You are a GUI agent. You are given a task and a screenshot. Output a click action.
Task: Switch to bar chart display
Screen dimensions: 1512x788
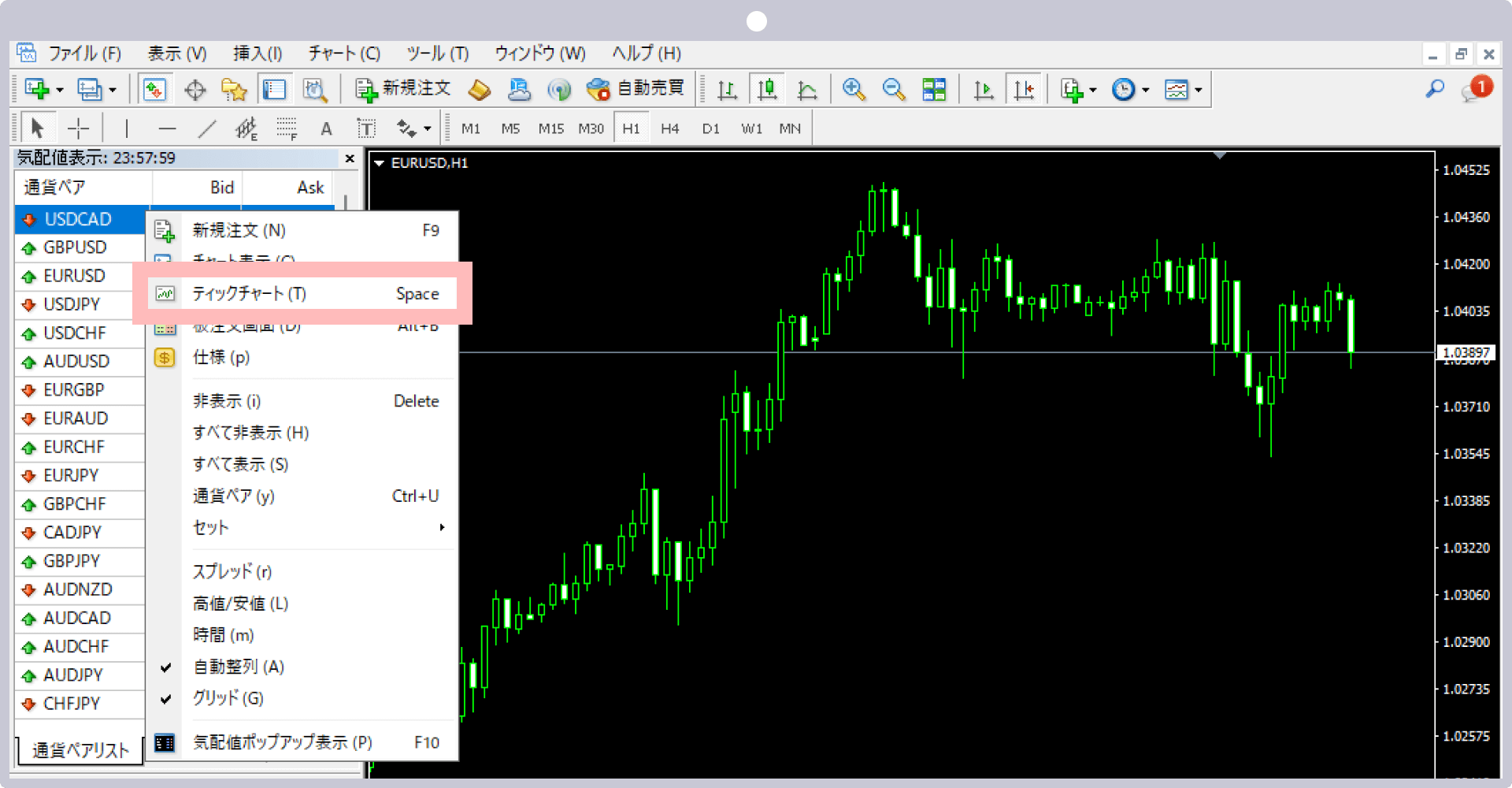coord(727,89)
